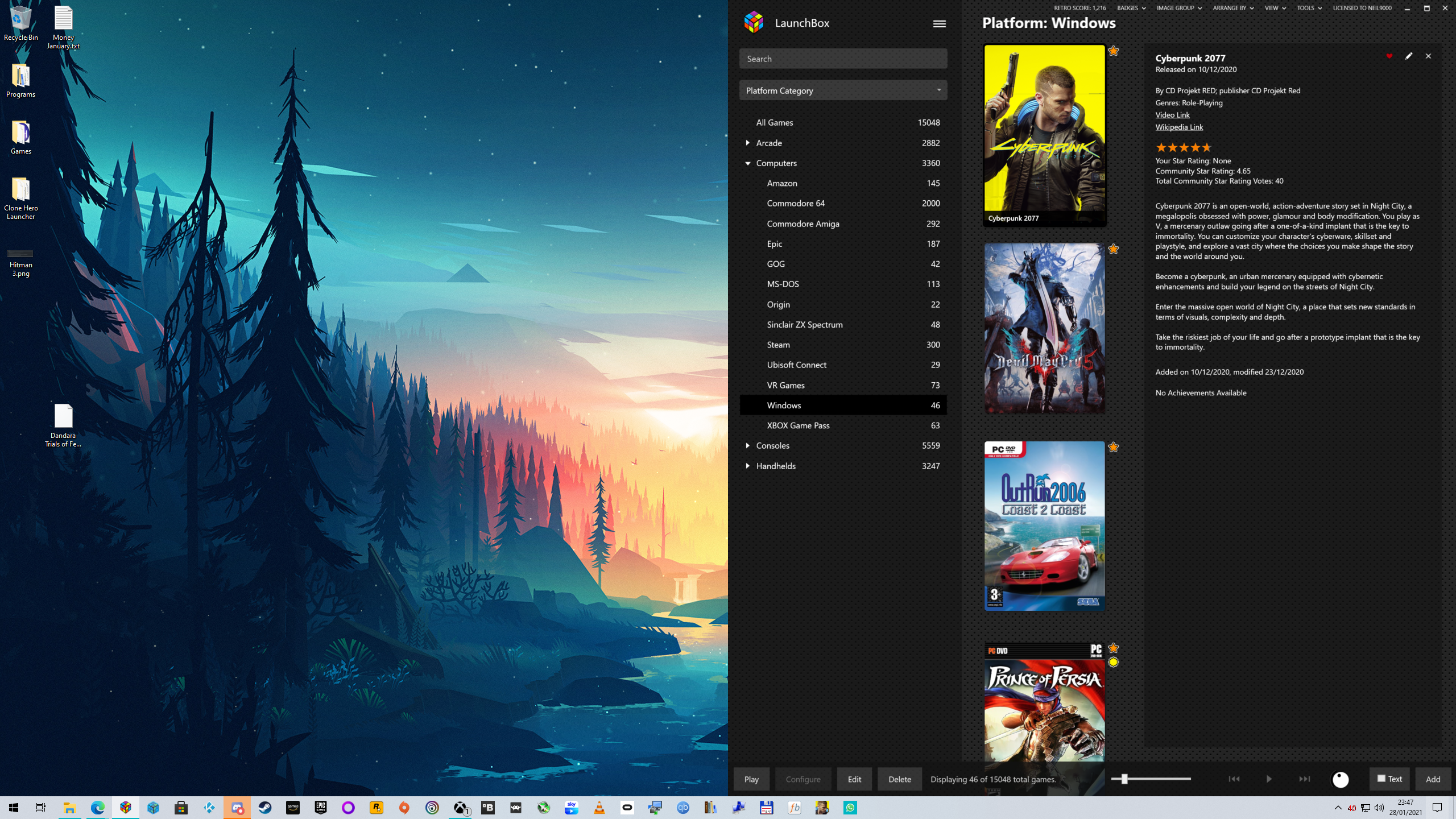The width and height of the screenshot is (1456, 819).
Task: Open the Image Group dropdown menu
Action: click(1179, 8)
